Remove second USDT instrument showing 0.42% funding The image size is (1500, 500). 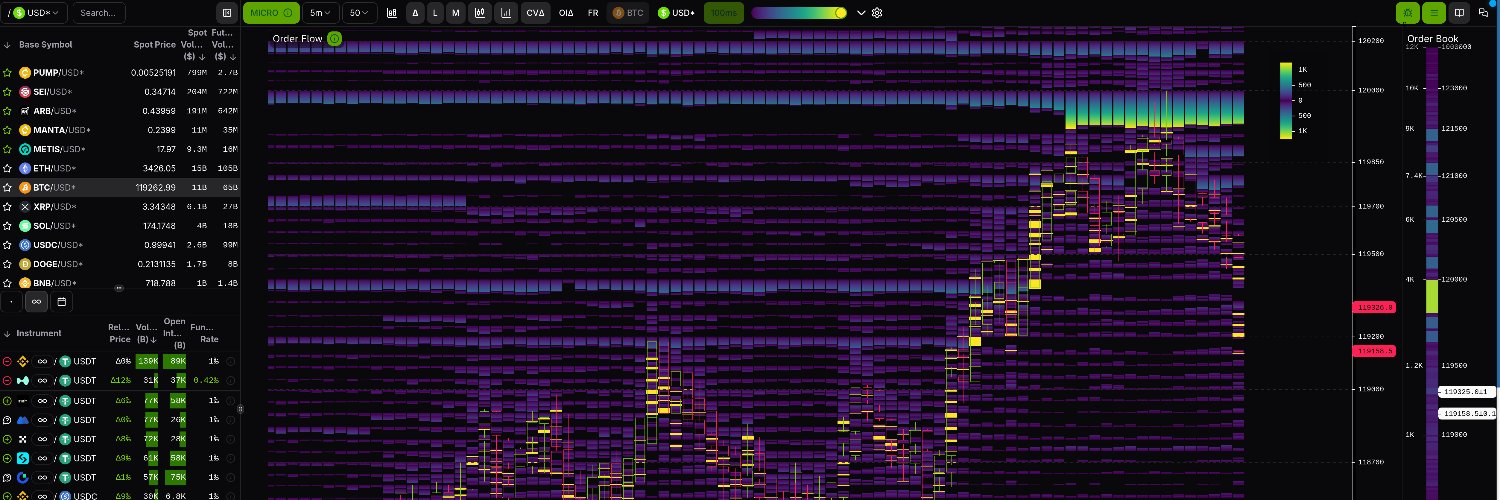7,380
